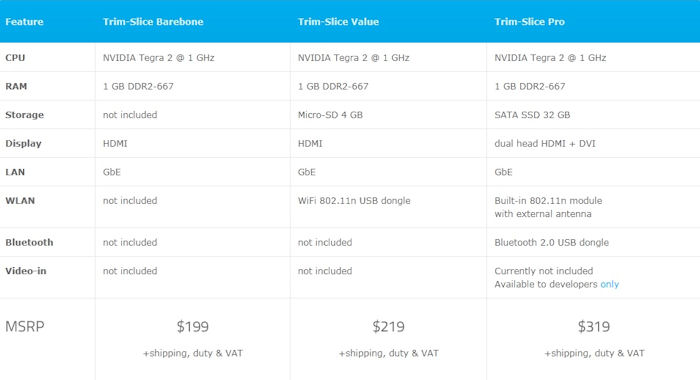
Task: Click the $219 Value price
Action: (388, 326)
